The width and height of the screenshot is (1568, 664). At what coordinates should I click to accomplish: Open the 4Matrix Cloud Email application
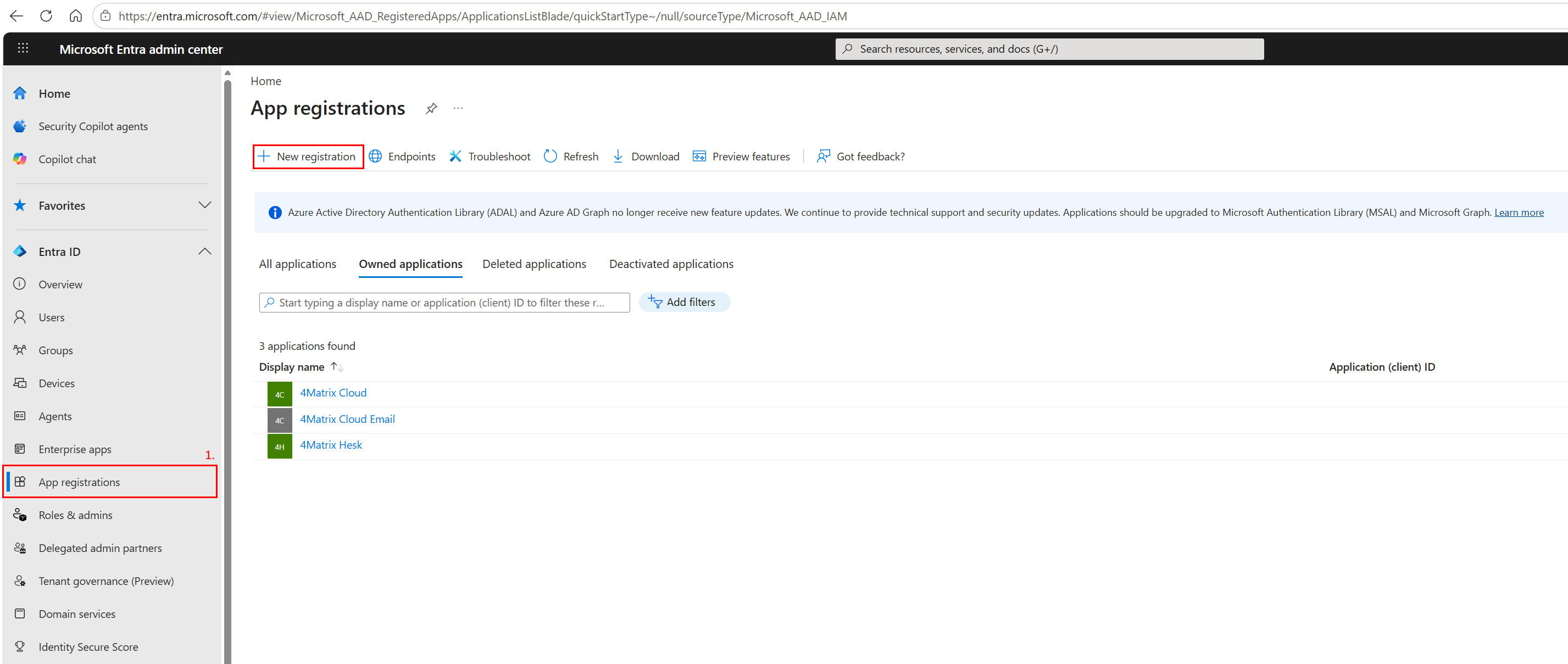[x=347, y=419]
